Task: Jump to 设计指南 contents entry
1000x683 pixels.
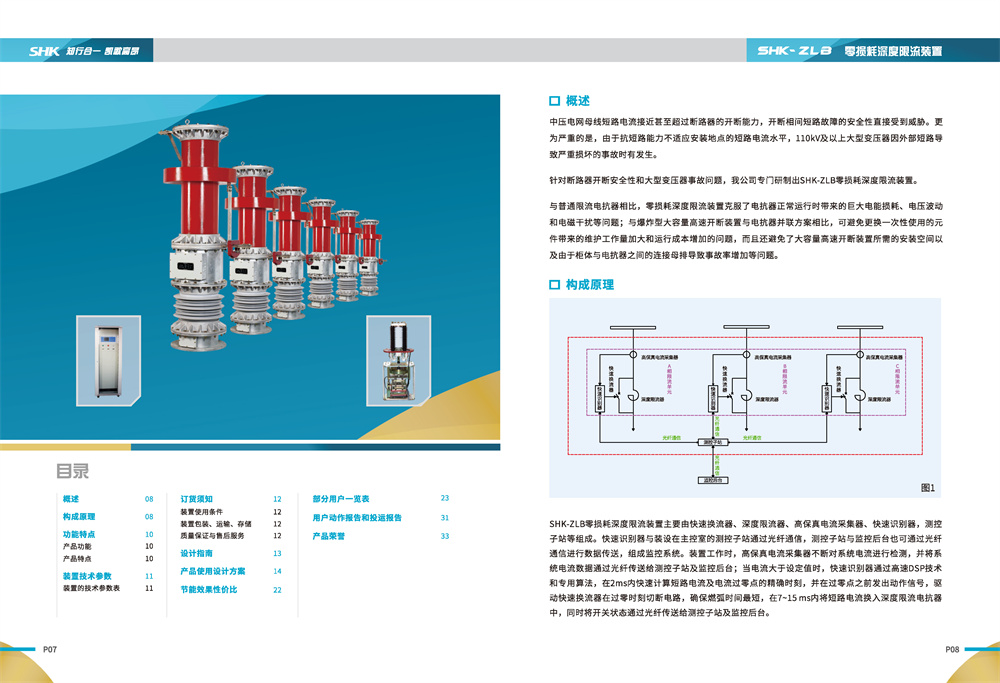Action: (196, 553)
